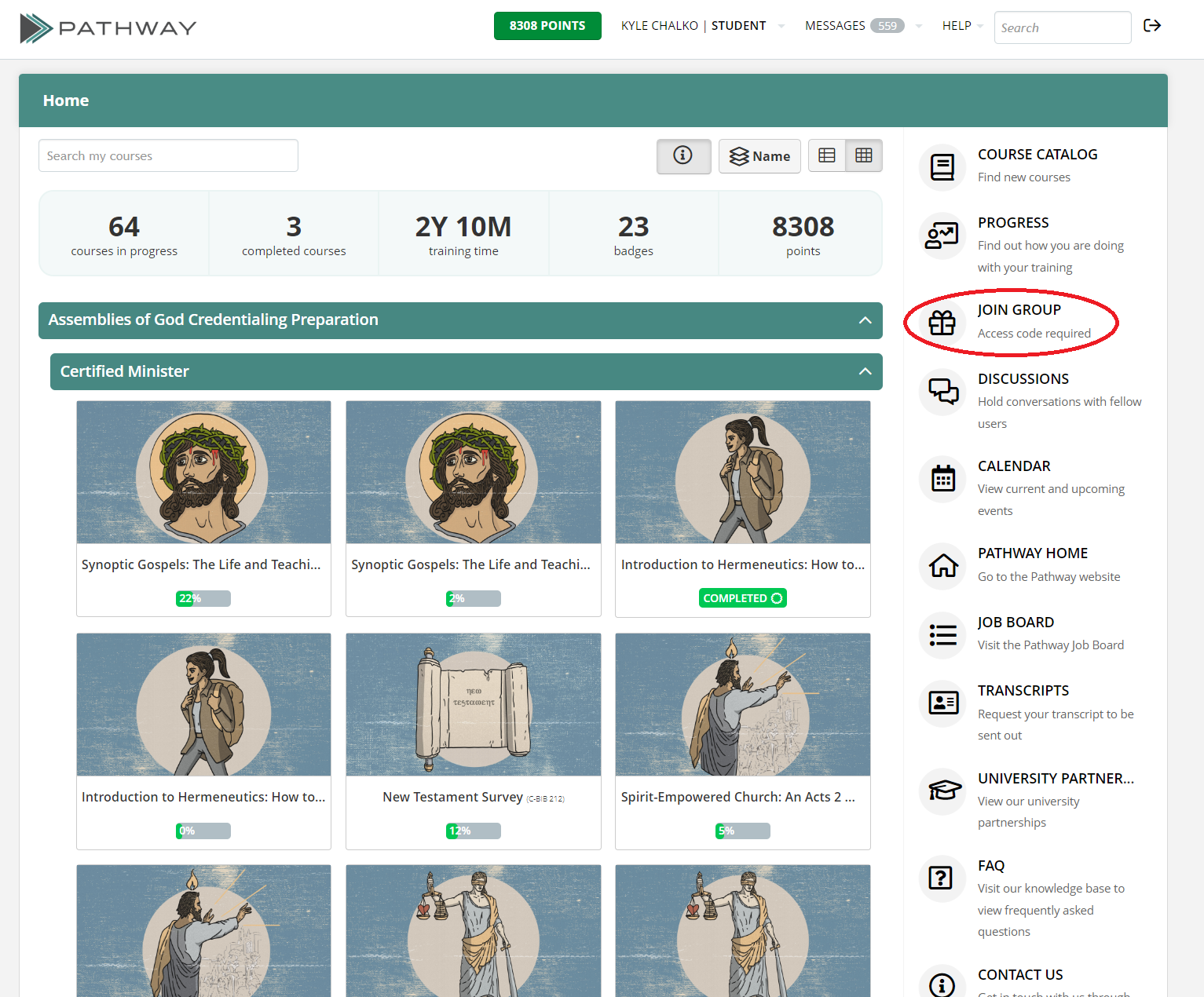Switch to list view layout

click(x=826, y=155)
